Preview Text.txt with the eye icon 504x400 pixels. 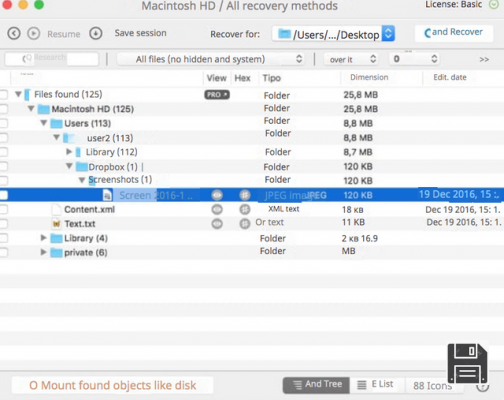click(217, 223)
